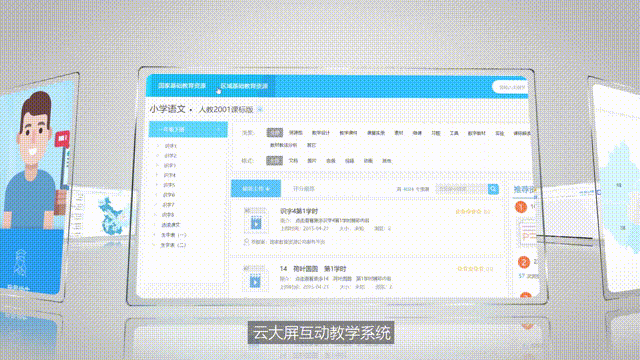Click the settings icon beside 人教2001课标版
Viewport: 640px width, 360px height.
[x=260, y=109]
